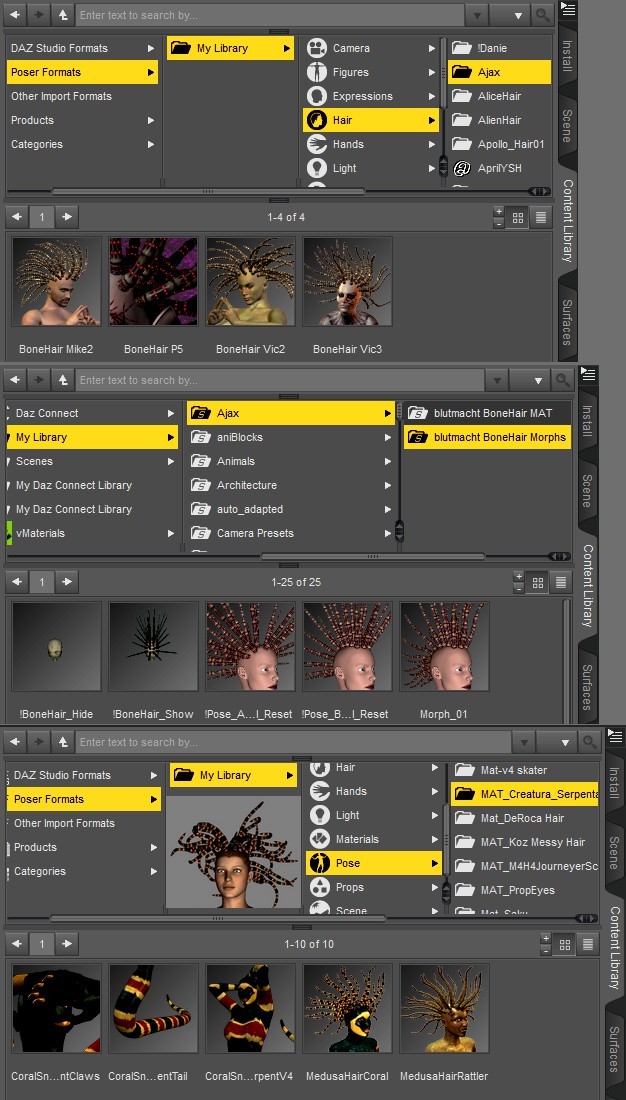
Task: Switch to Install tab in 1-10 of 10 pane
Action: point(613,785)
